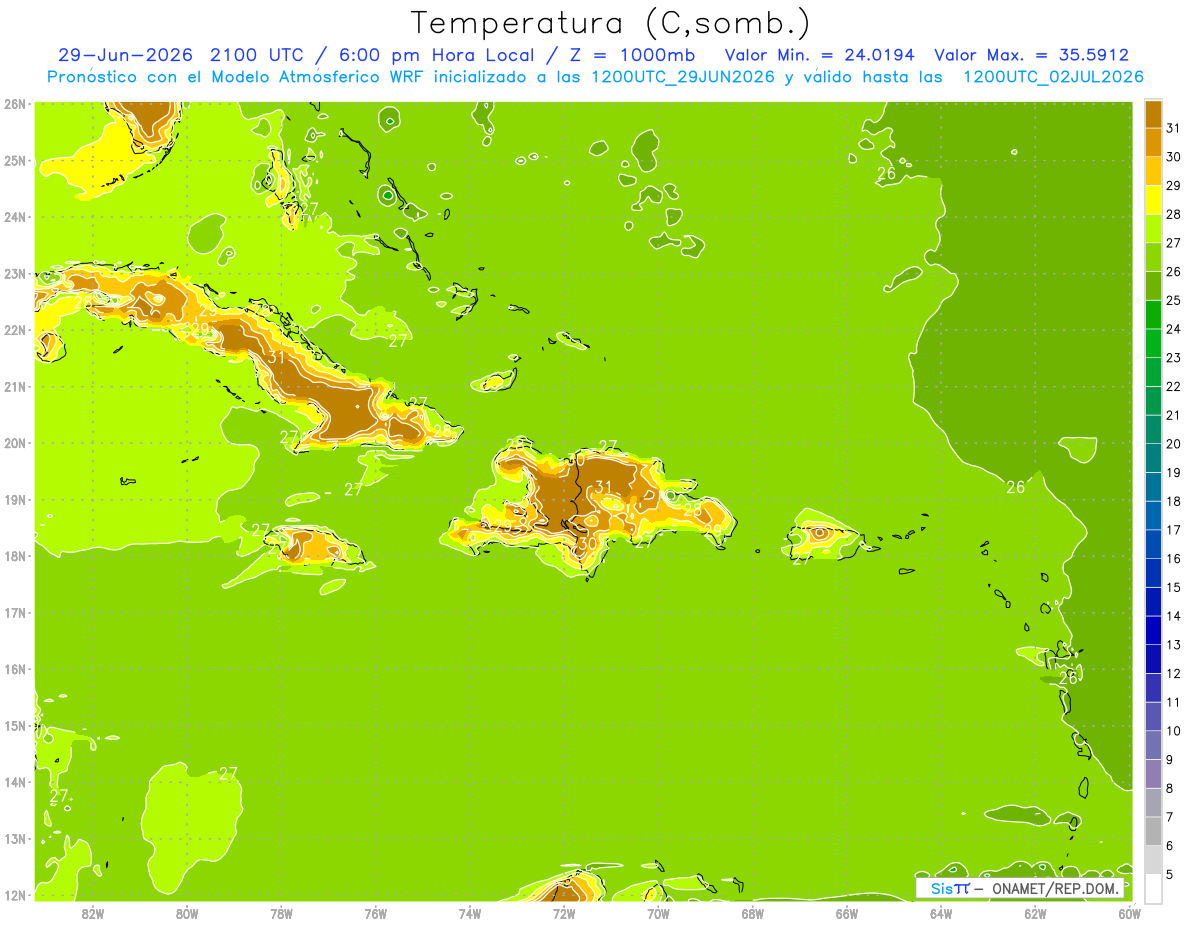Viewport: 1200px width, 927px height.
Task: Click the colorbar tick label '5'
Action: point(1171,874)
